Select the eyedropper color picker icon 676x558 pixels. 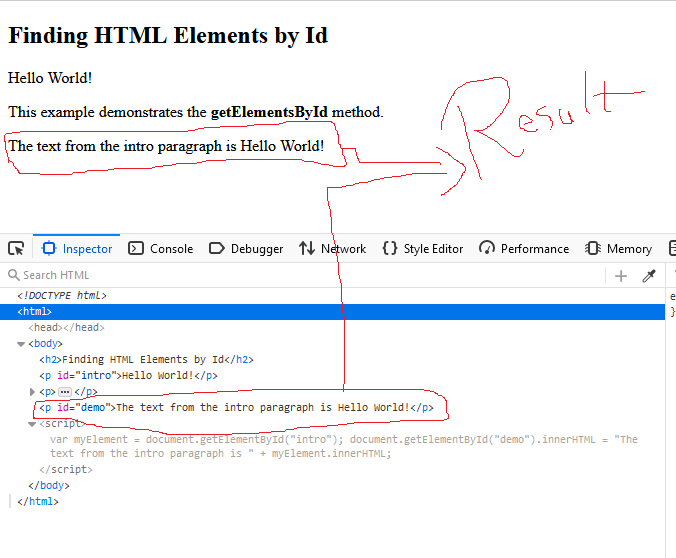coord(649,276)
